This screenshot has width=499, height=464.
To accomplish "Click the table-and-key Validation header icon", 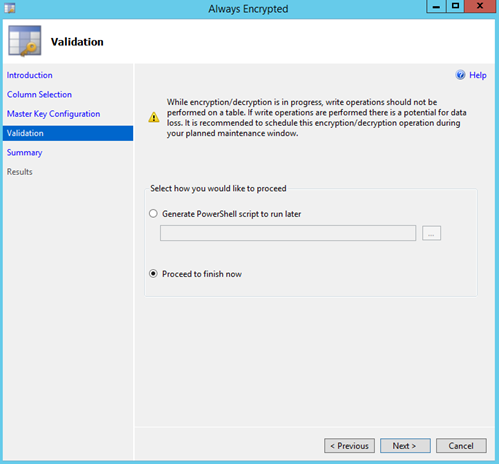I will (x=25, y=41).
